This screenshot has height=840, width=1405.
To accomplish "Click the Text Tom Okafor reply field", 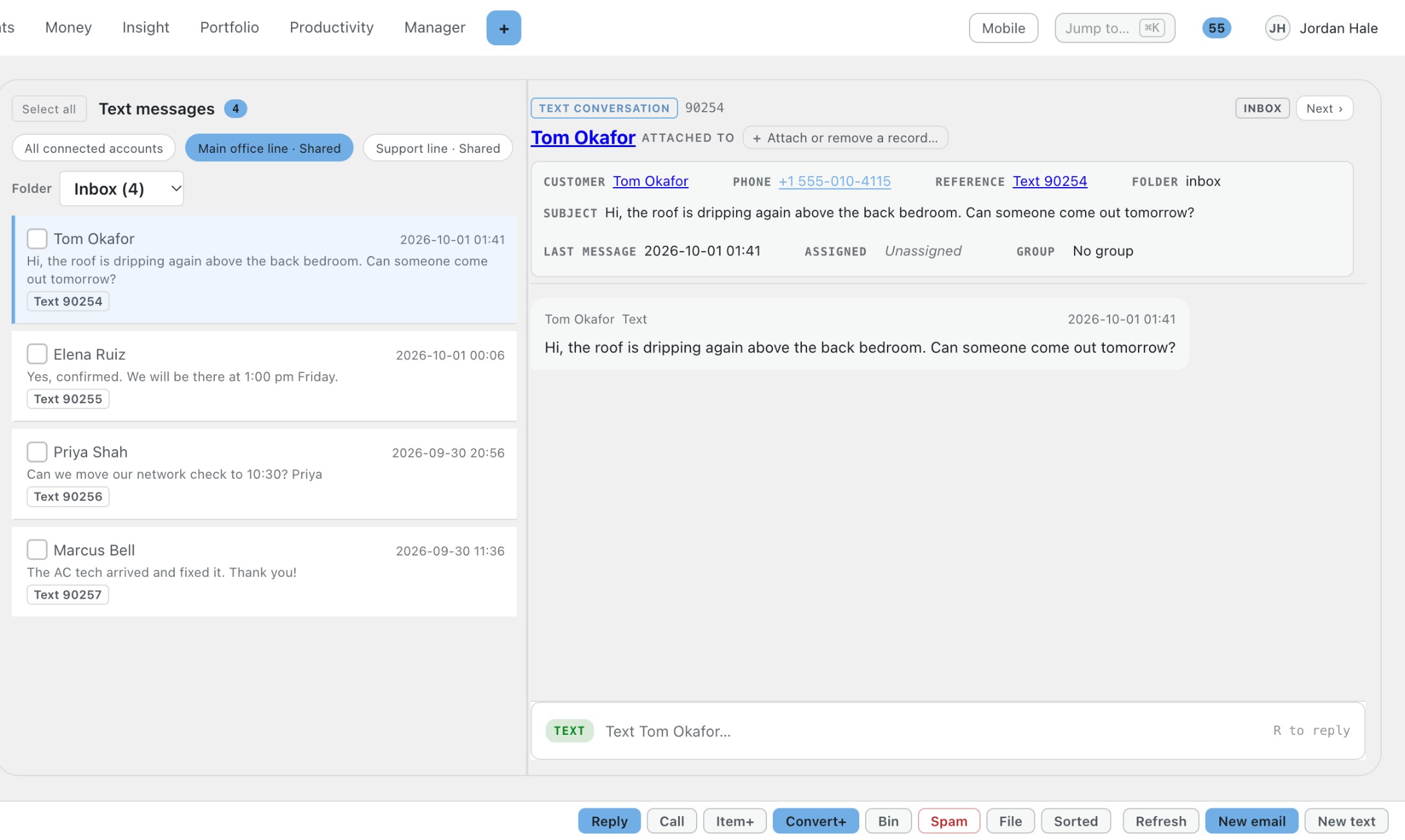I will 948,731.
